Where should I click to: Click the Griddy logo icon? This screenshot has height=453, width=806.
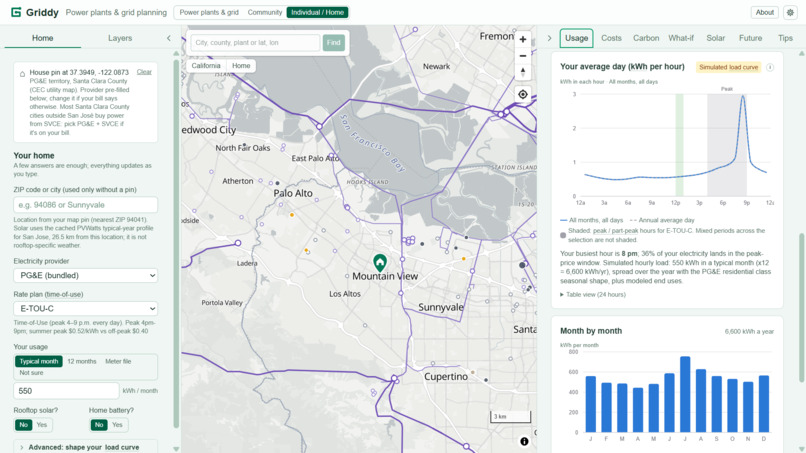pyautogui.click(x=16, y=12)
